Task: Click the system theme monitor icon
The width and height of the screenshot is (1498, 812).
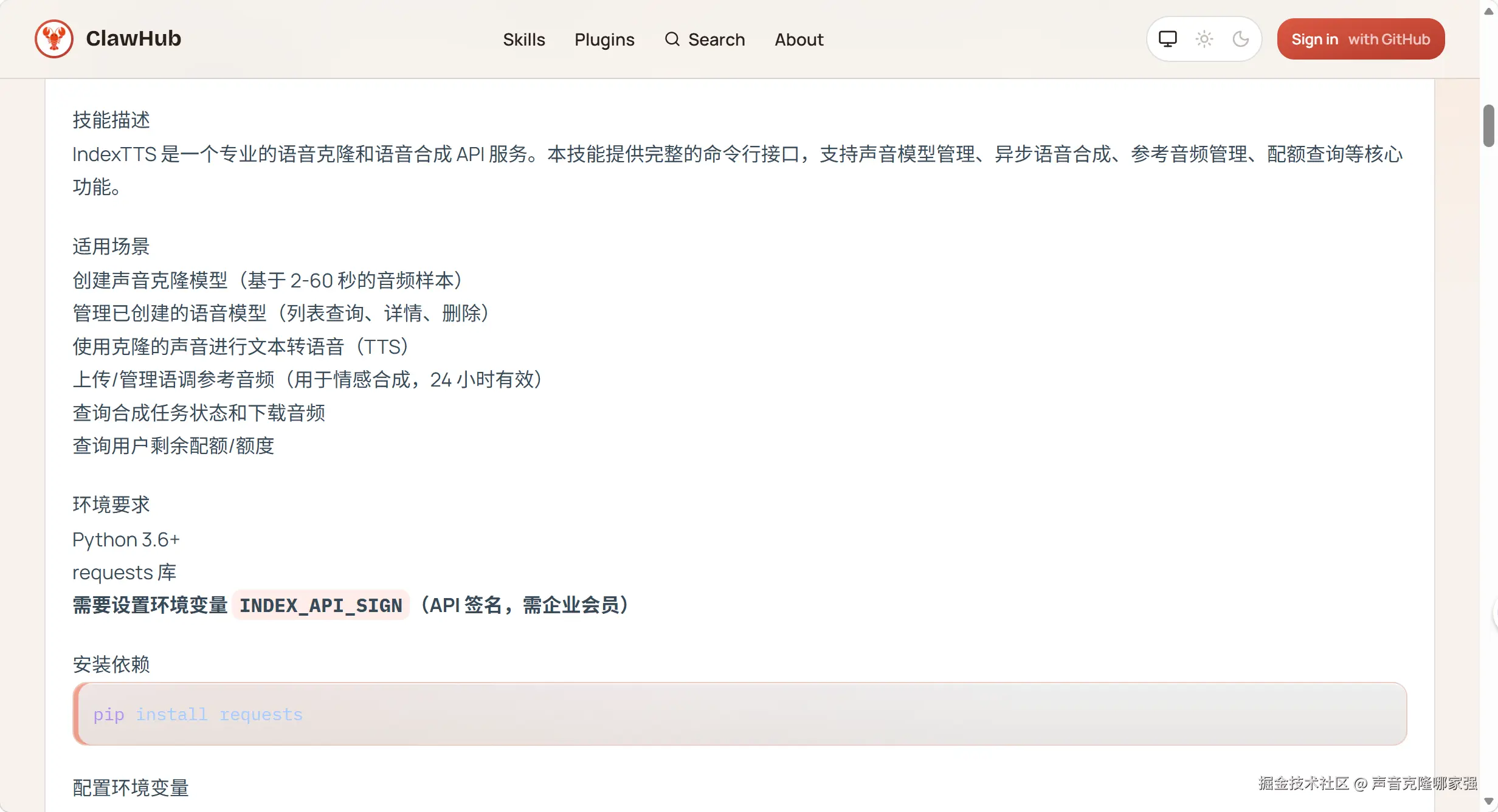Action: (x=1167, y=38)
